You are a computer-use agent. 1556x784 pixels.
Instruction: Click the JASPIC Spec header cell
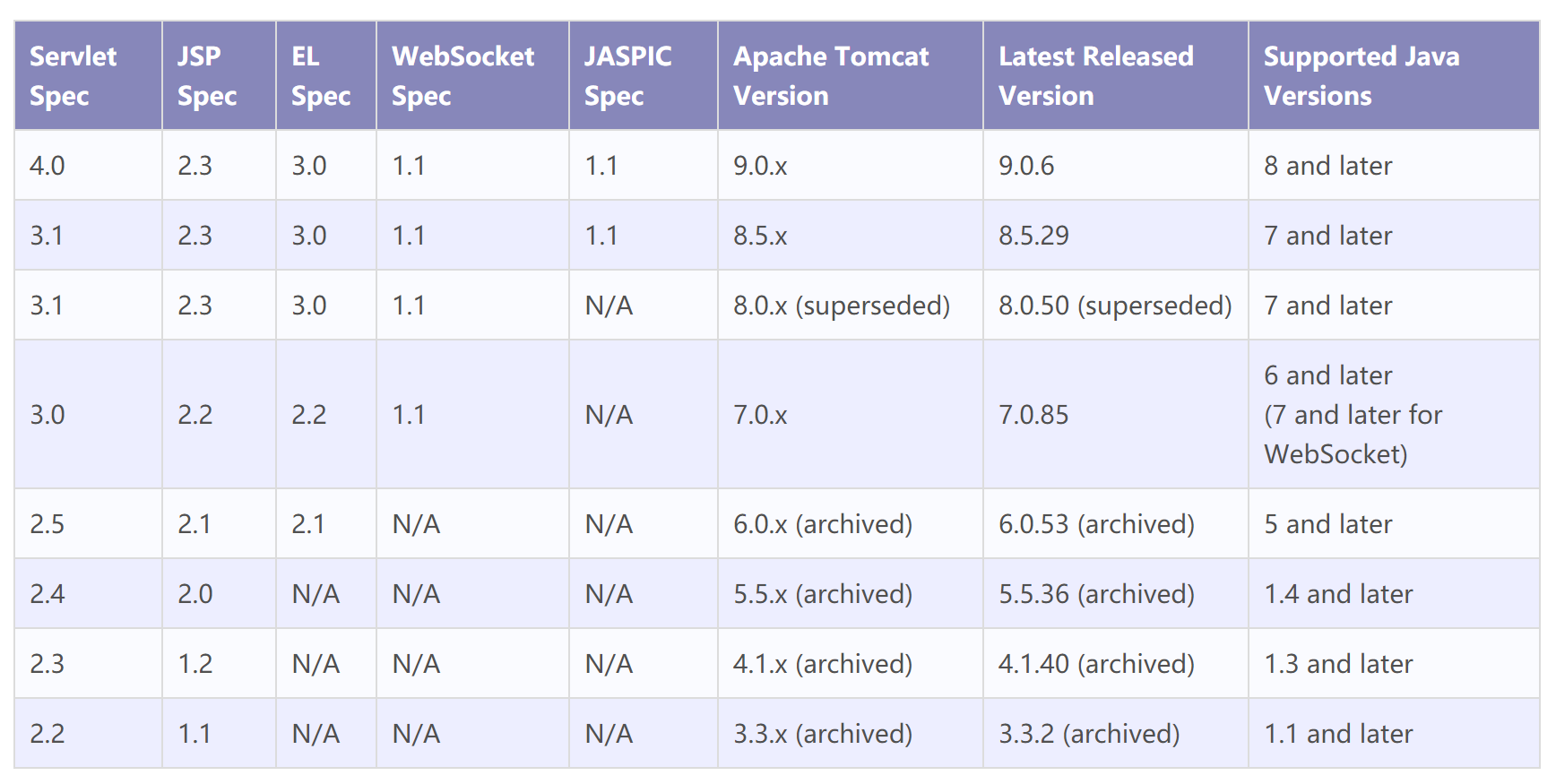pyautogui.click(x=627, y=76)
